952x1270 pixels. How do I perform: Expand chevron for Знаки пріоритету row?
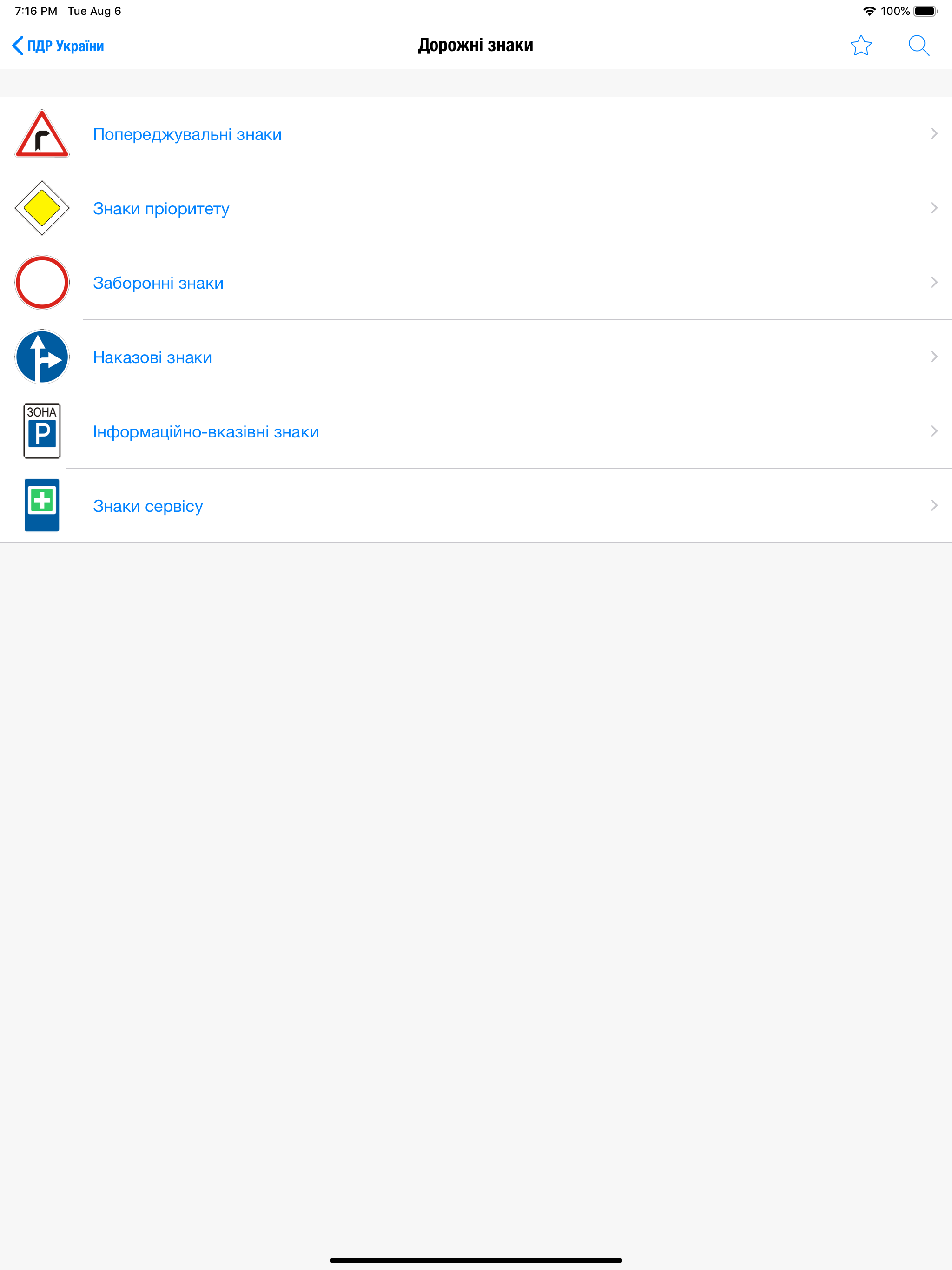(x=933, y=208)
